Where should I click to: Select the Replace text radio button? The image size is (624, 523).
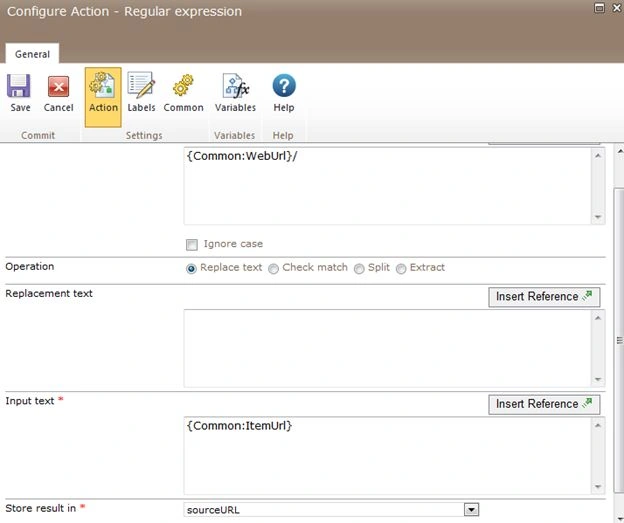coord(191,269)
